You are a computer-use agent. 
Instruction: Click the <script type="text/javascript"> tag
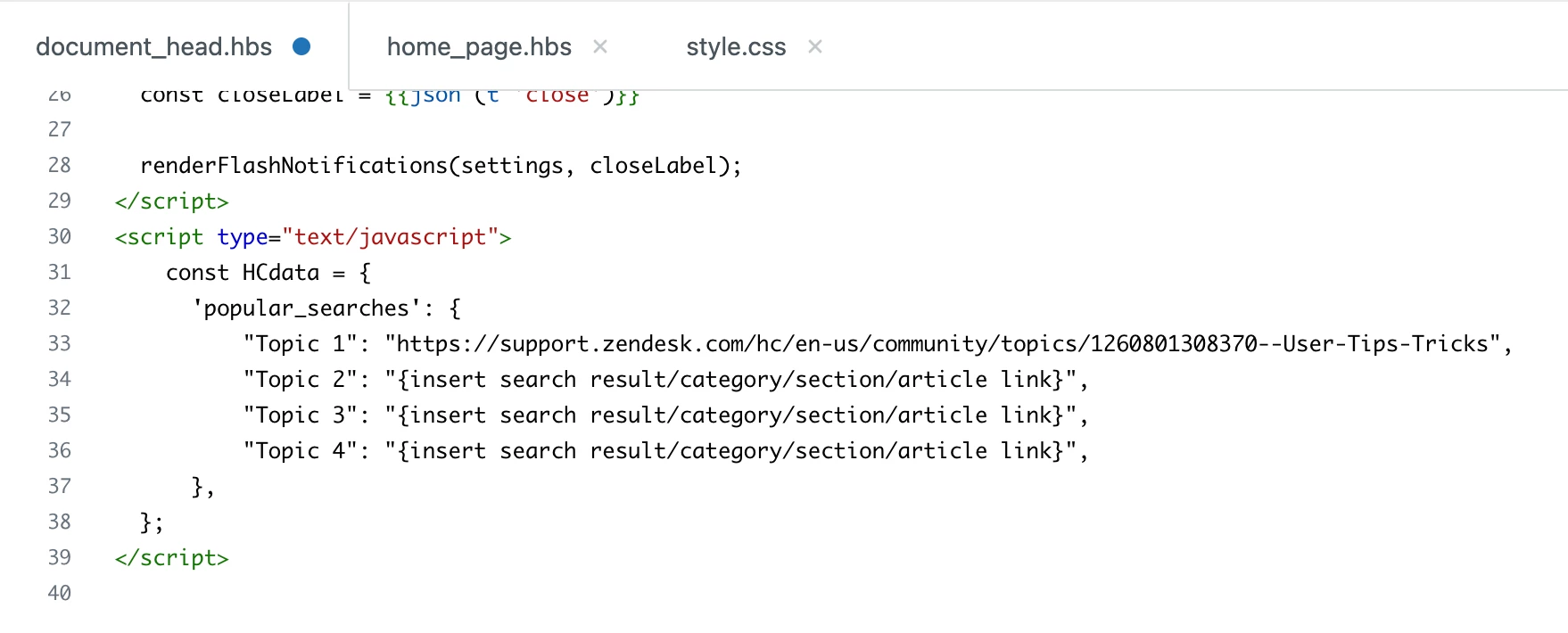[x=313, y=237]
